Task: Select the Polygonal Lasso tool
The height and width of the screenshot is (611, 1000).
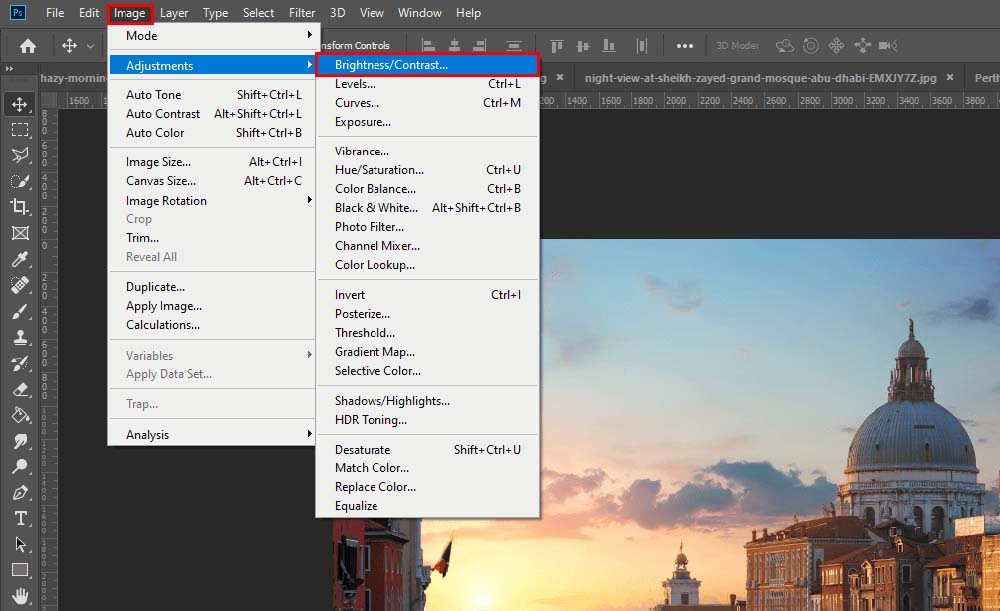Action: (21, 155)
